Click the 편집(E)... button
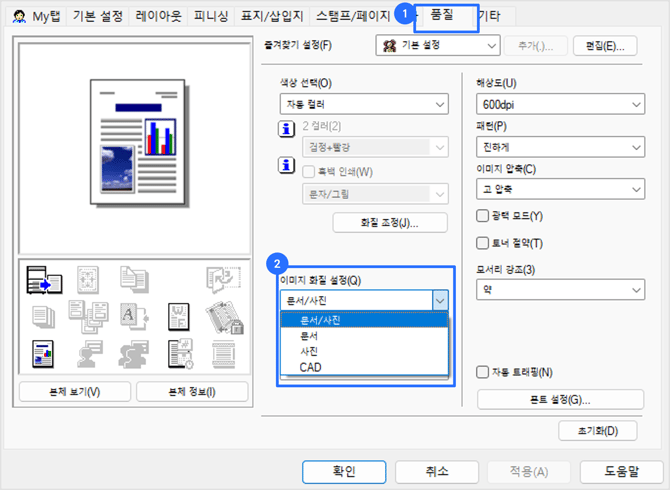 pos(605,46)
